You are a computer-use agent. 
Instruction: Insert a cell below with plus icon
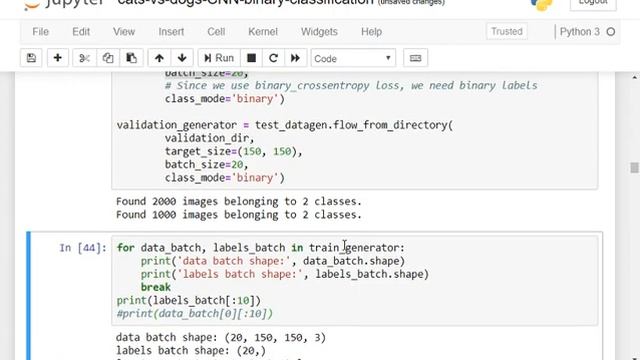pyautogui.click(x=58, y=58)
